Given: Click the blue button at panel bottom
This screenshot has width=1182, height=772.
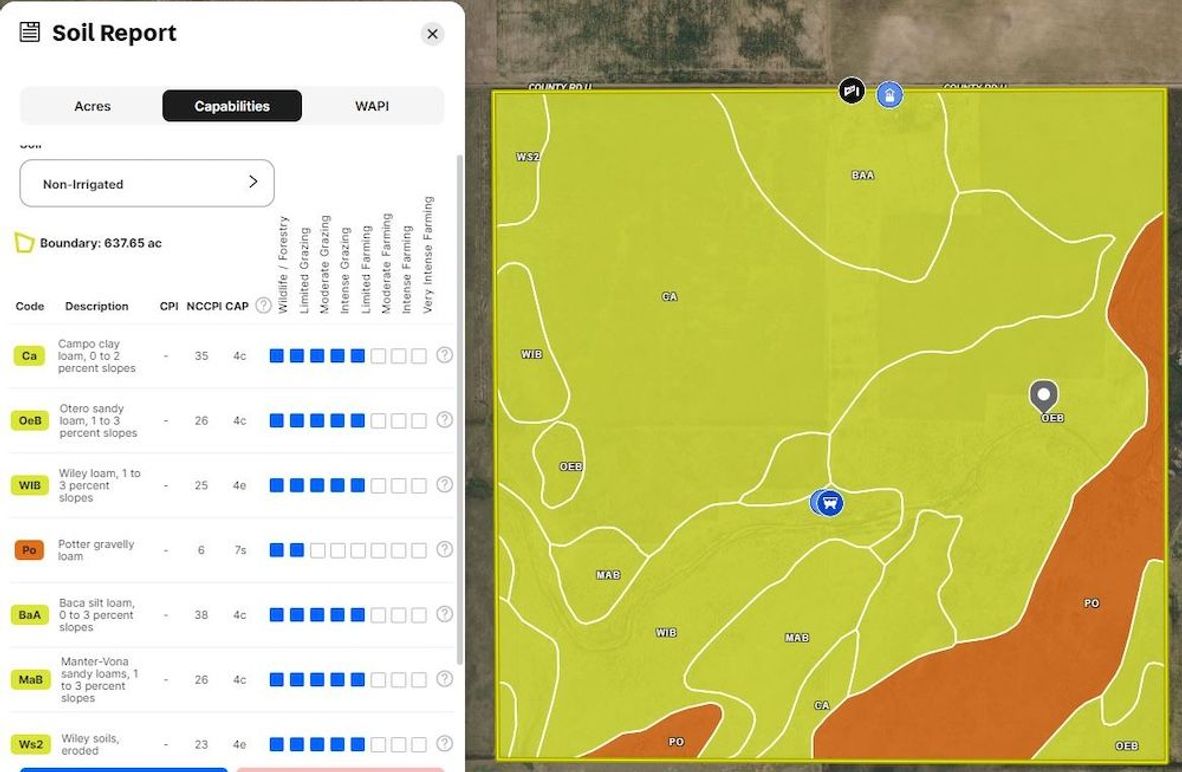Looking at the screenshot, I should [122, 768].
